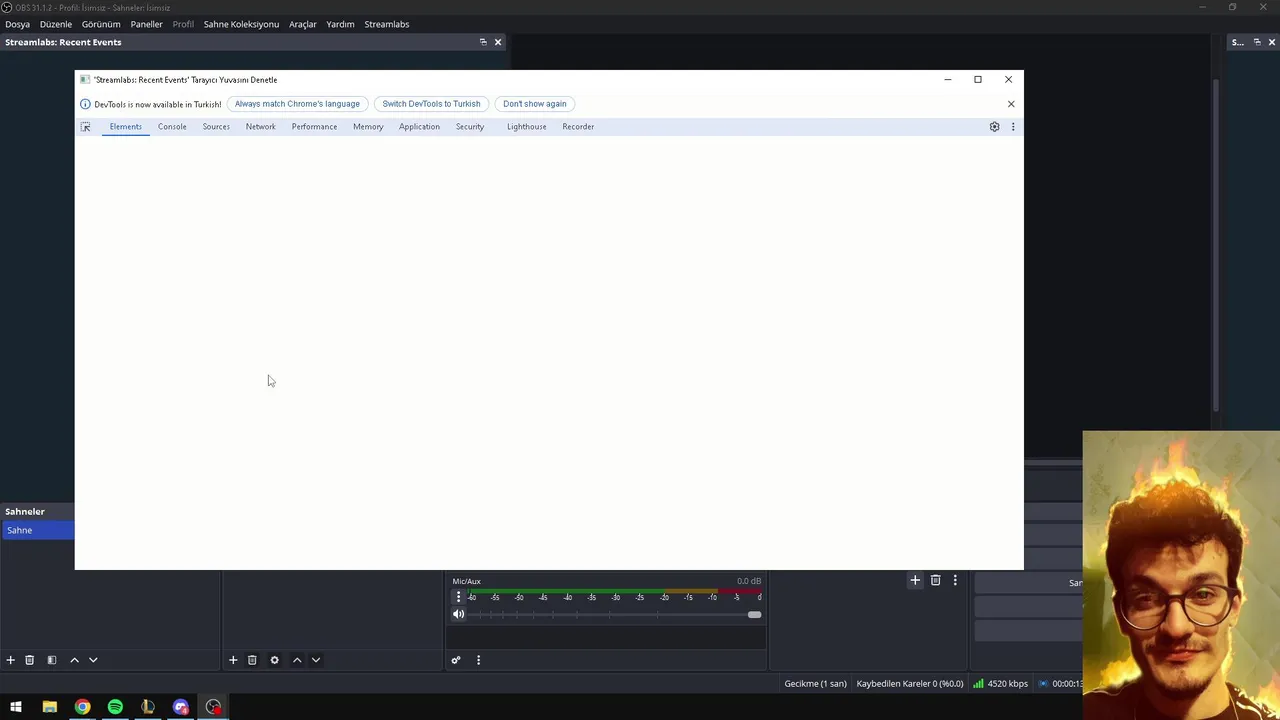Move scene down arrow in Sahneler panel
Viewport: 1280px width, 720px height.
point(93,660)
